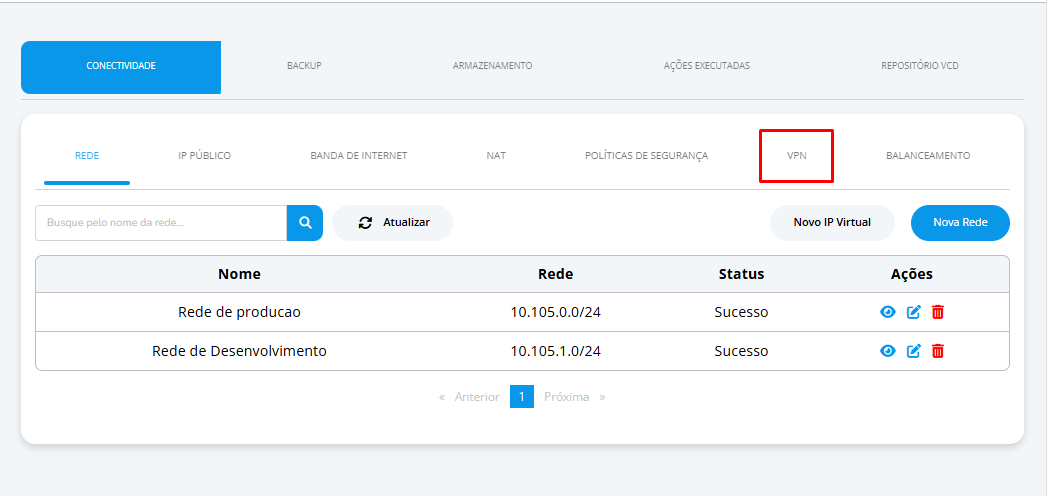Click the Nome column header

(x=239, y=274)
